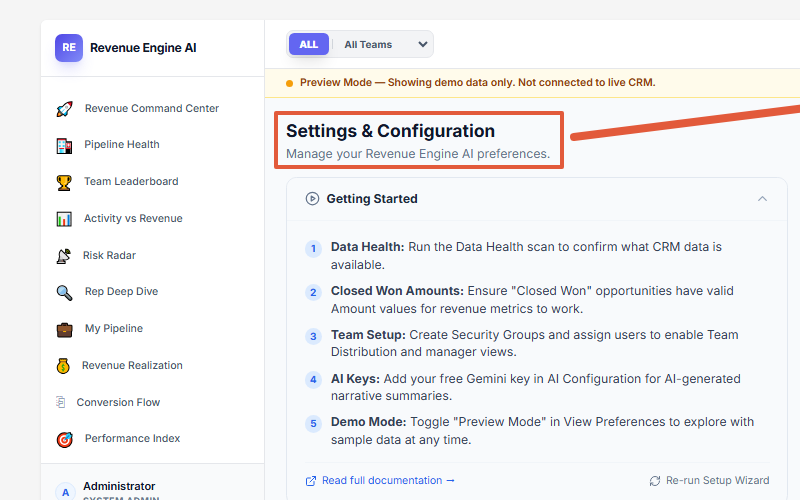Click the Activity vs Revenue chart icon
Screen dimensions: 800x500
64,219
